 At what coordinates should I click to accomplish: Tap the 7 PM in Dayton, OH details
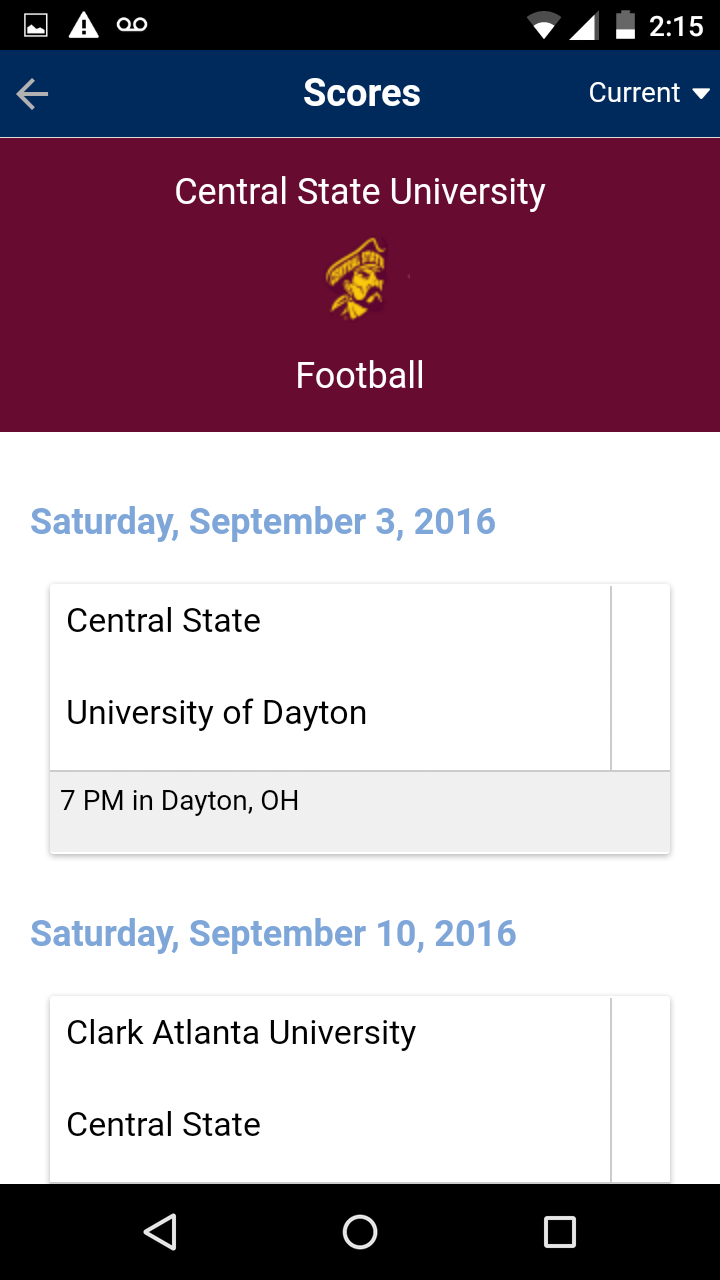[x=180, y=801]
